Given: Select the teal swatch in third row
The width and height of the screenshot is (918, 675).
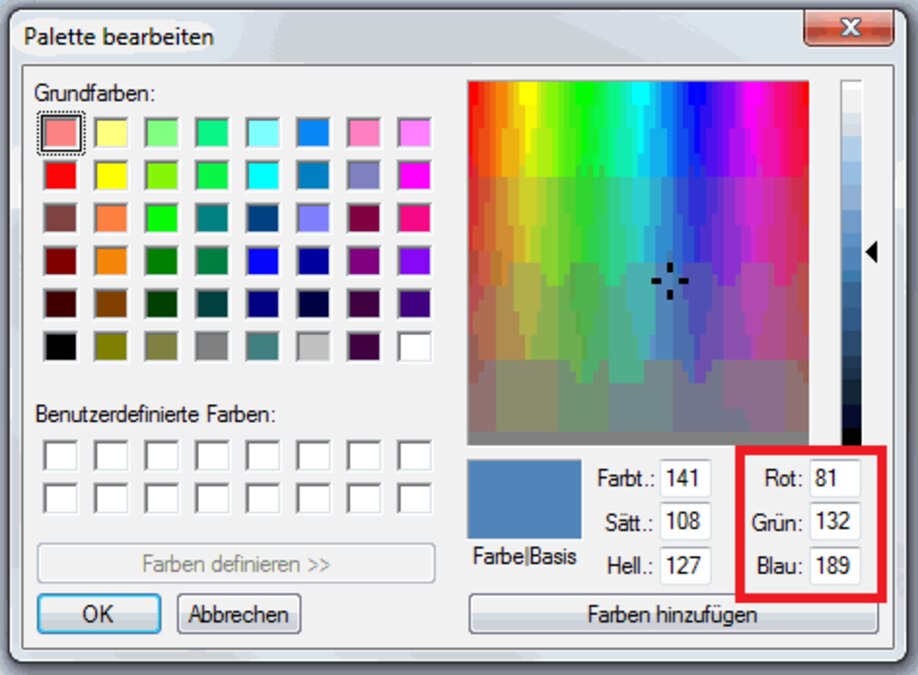Looking at the screenshot, I should click(x=212, y=218).
